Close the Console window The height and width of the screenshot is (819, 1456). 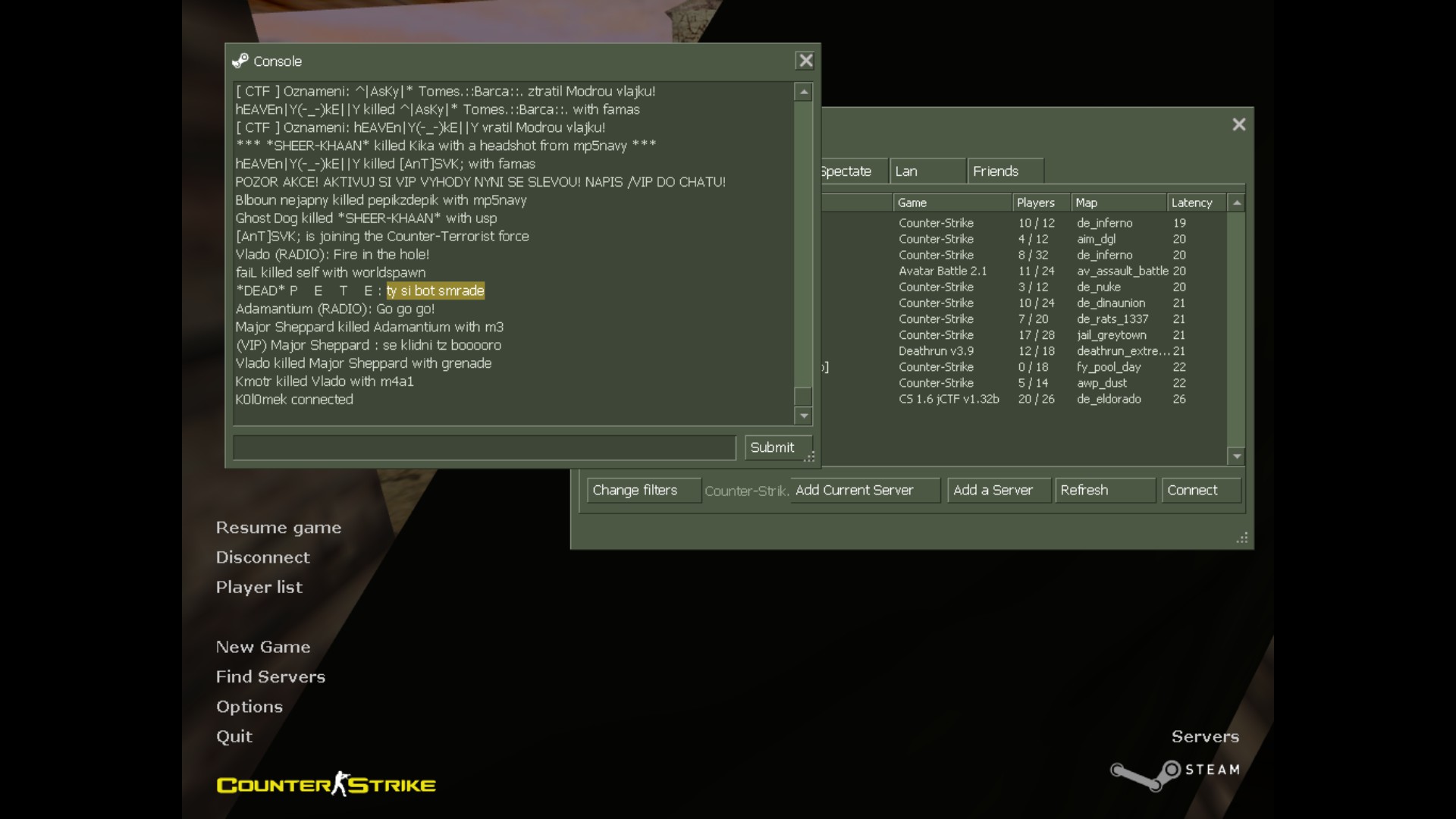[805, 61]
